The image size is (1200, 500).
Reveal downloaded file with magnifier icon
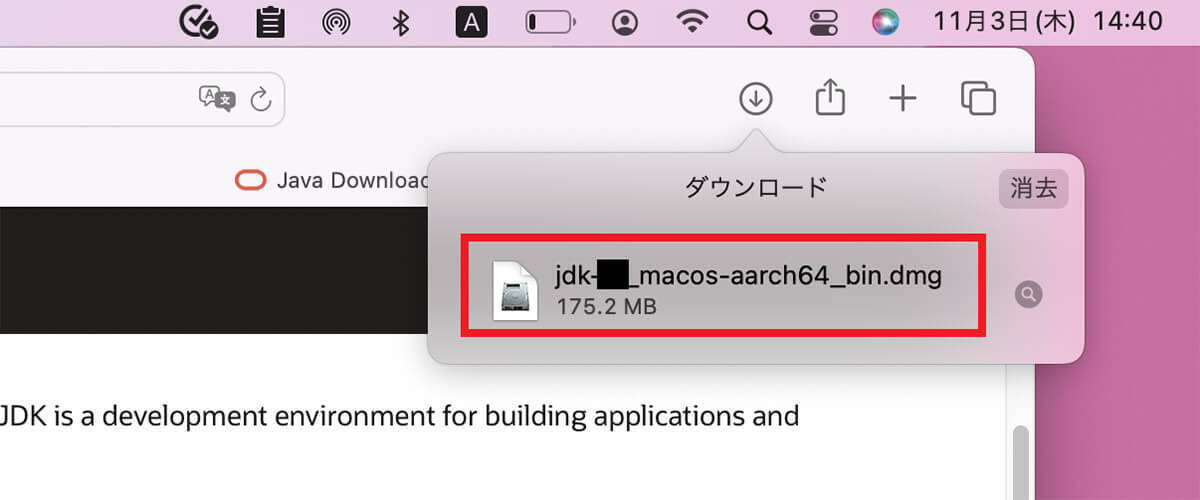[1027, 294]
